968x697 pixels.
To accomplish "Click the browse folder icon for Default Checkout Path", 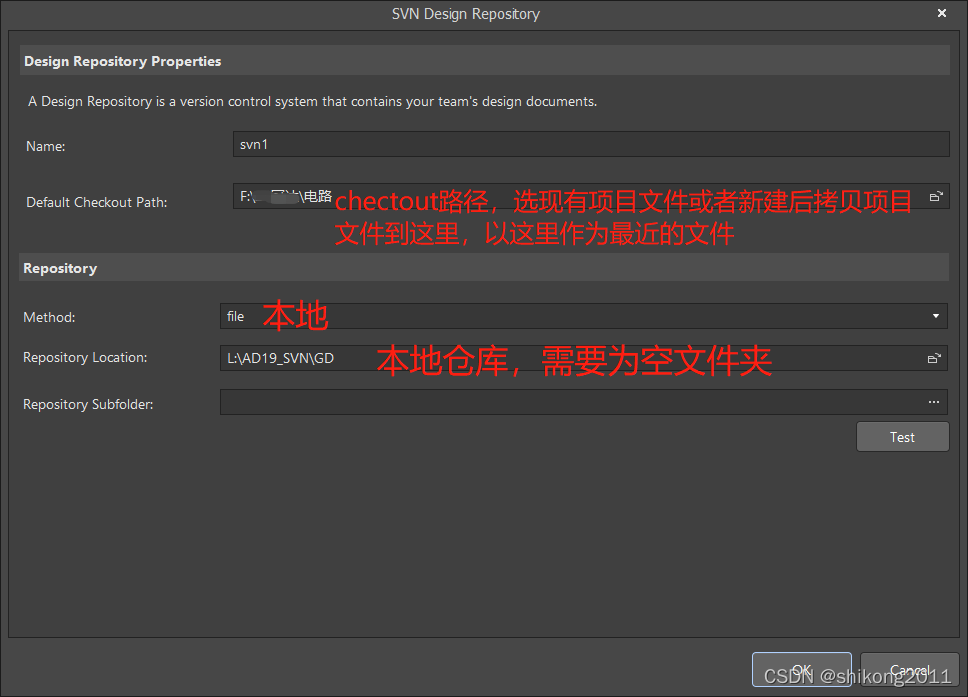I will point(935,197).
